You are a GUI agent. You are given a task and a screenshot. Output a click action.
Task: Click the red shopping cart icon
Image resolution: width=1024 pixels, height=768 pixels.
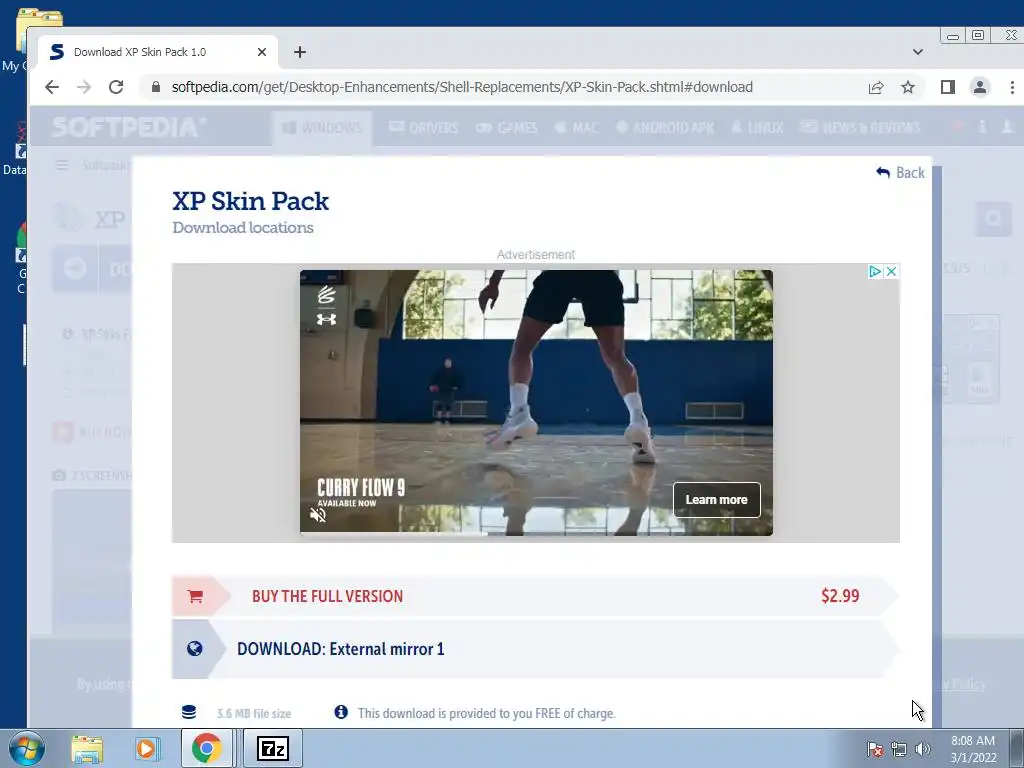tap(195, 596)
